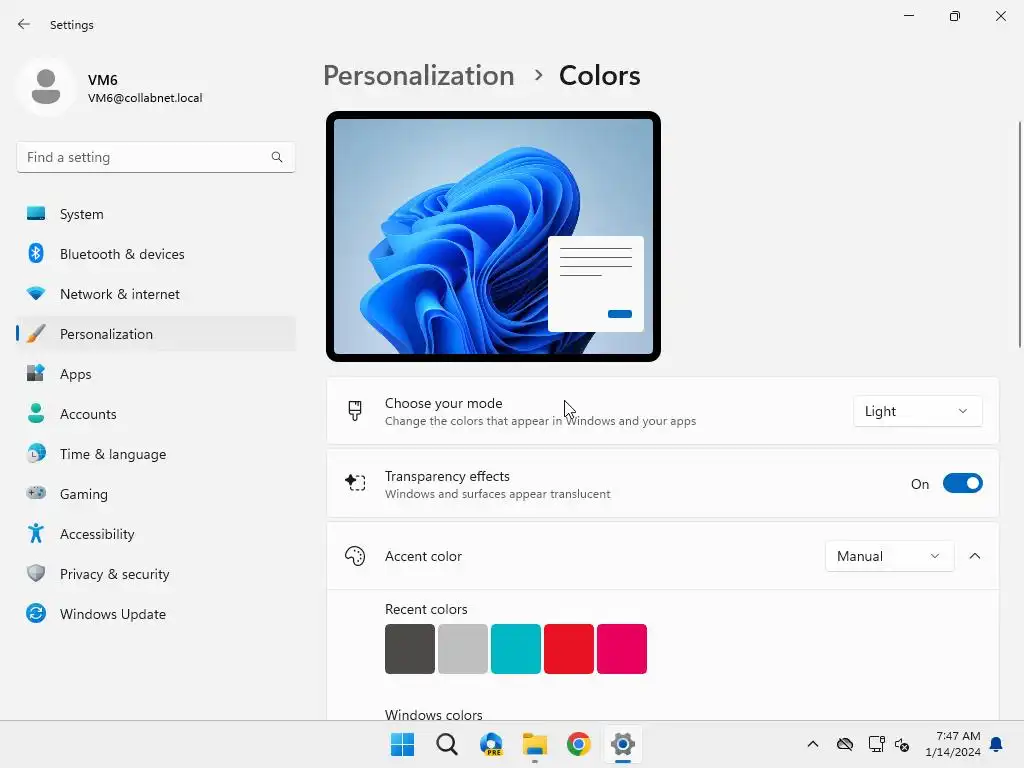
Task: Open the Light mode dropdown
Action: [x=918, y=411]
